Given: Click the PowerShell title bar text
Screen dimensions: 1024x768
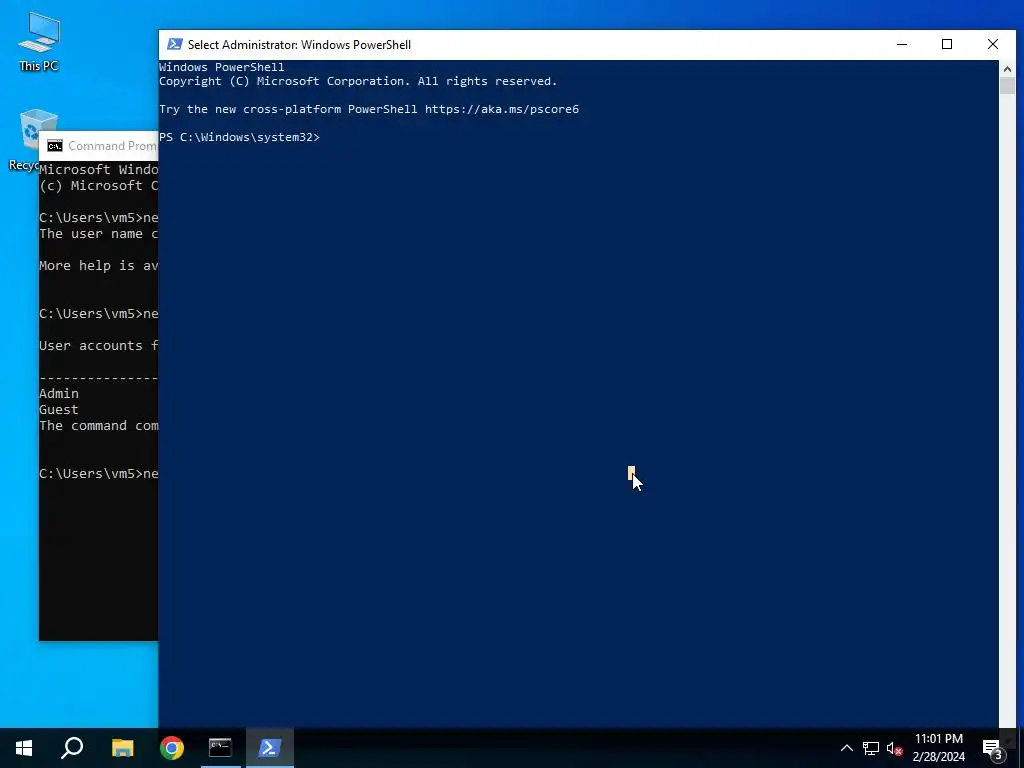Looking at the screenshot, I should (299, 44).
